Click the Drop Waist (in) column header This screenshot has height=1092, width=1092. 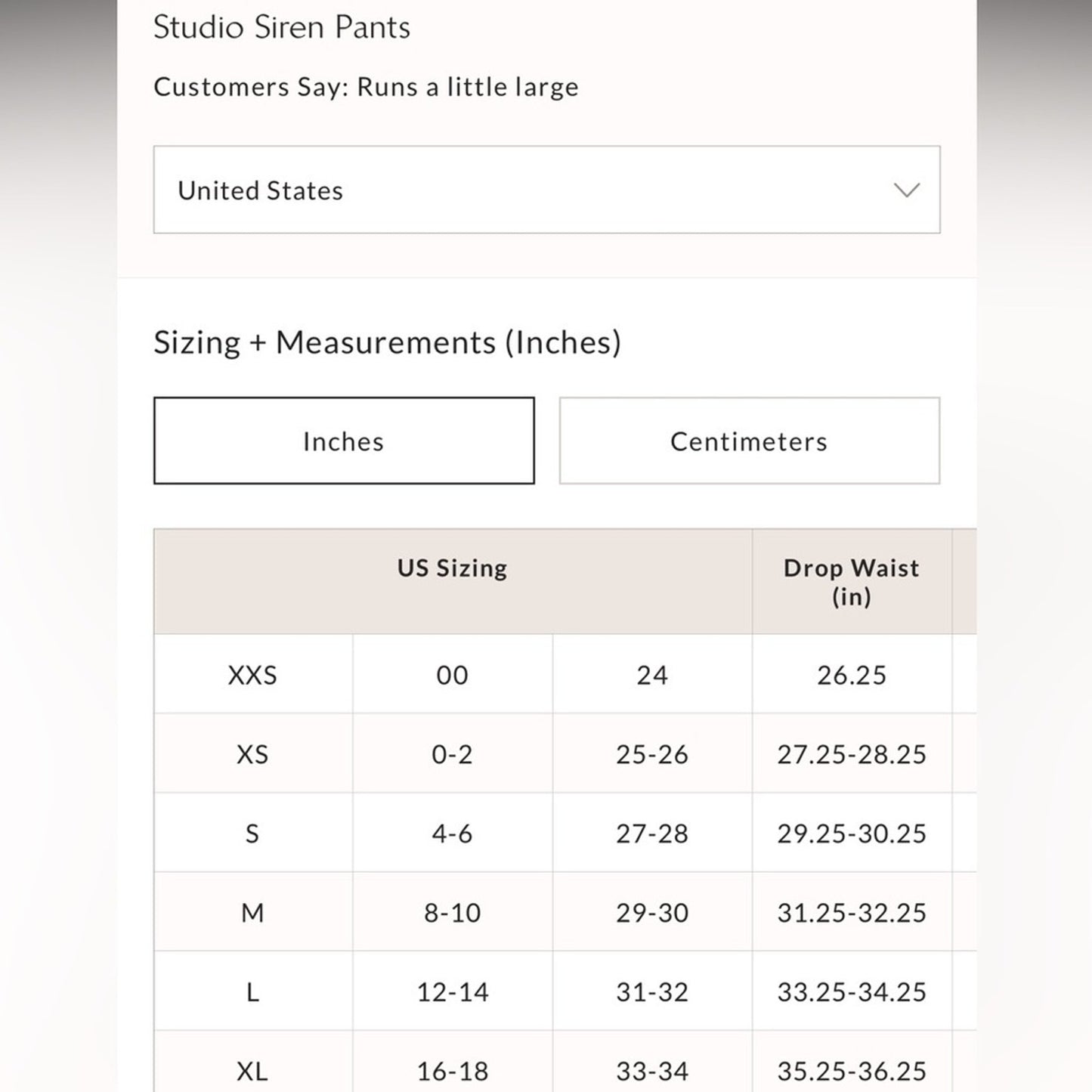(851, 581)
